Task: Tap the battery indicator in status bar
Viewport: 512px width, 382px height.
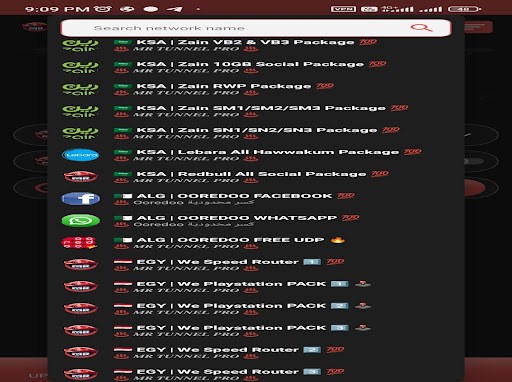Action: click(464, 9)
